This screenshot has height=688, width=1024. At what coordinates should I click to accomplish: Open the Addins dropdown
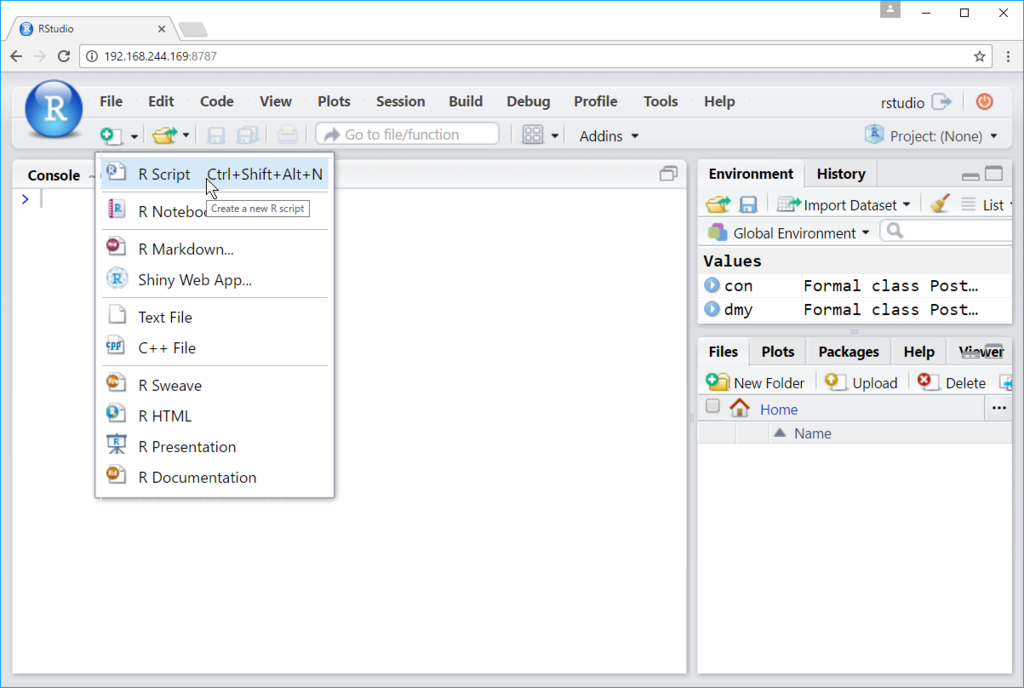(609, 136)
